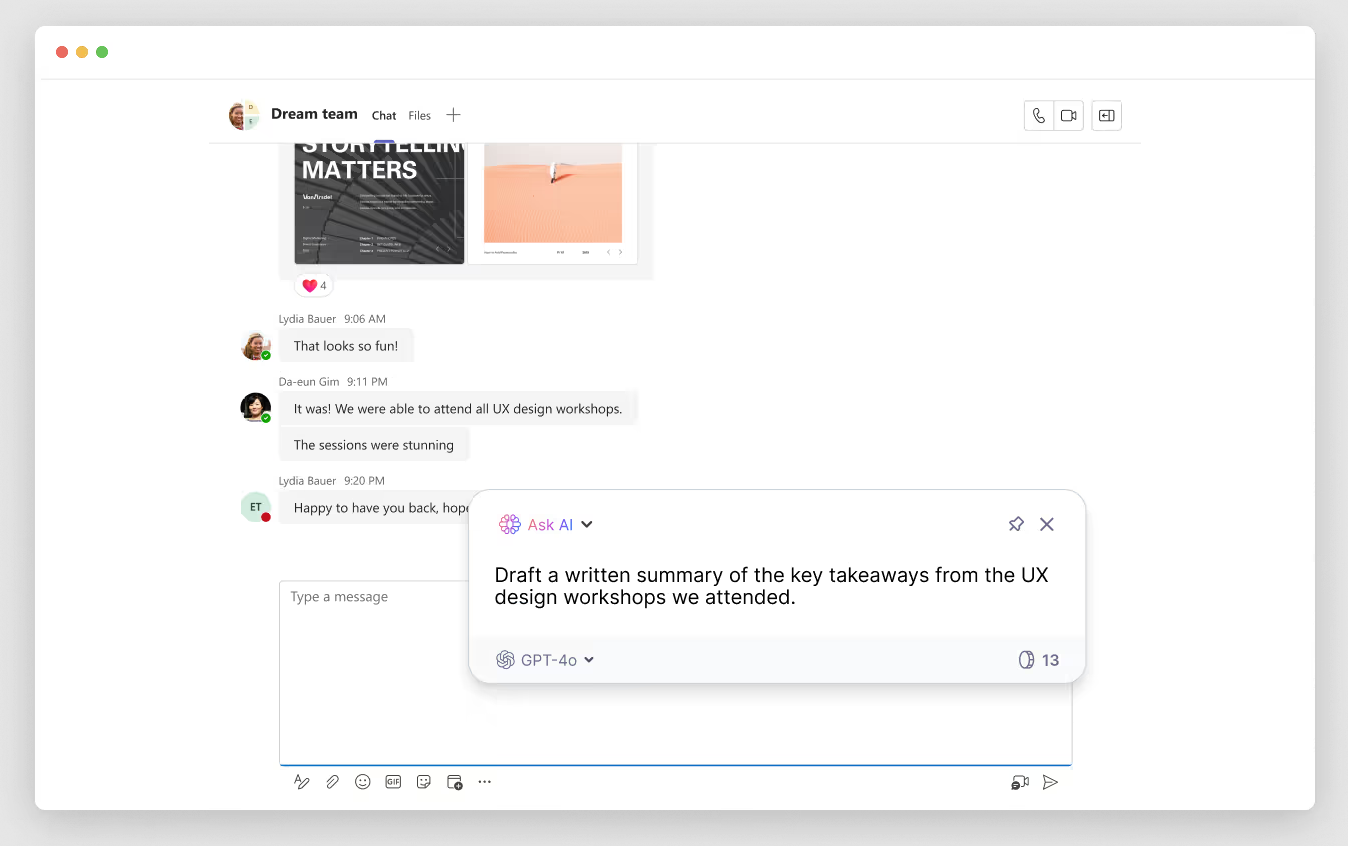Start a video call
The height and width of the screenshot is (846, 1348).
tap(1069, 116)
